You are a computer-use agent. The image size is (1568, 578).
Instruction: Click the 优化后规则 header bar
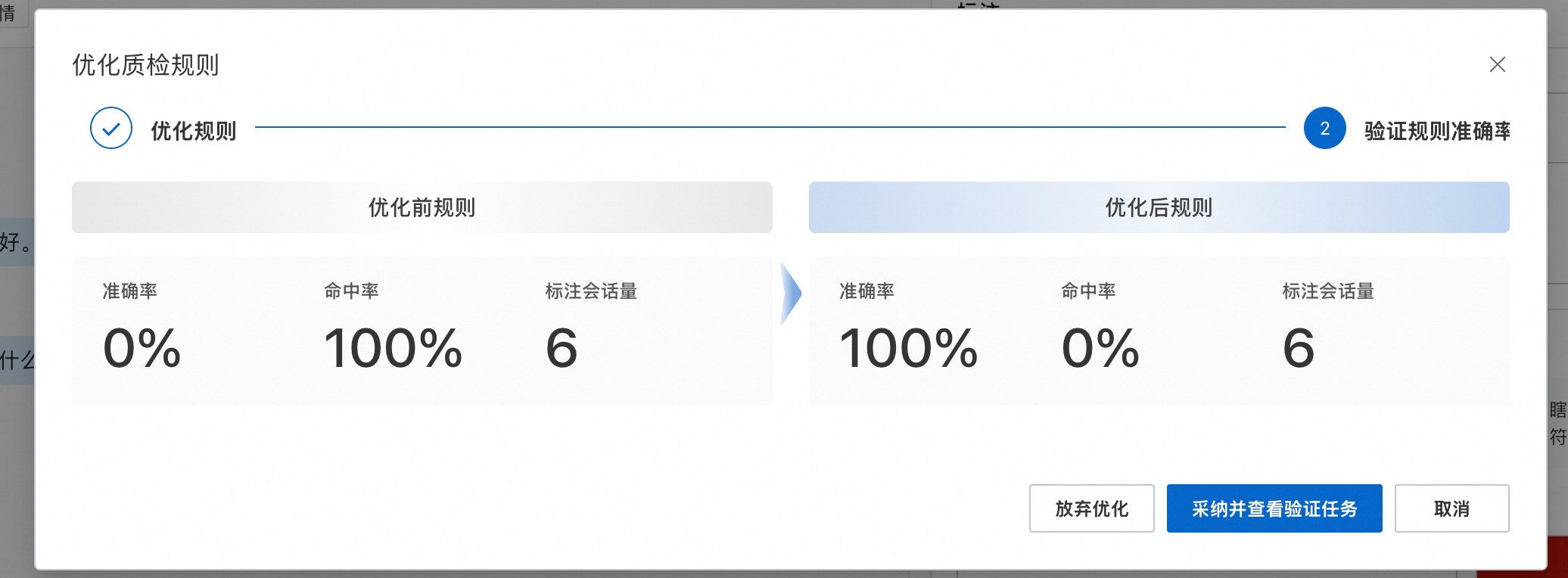coord(1159,207)
